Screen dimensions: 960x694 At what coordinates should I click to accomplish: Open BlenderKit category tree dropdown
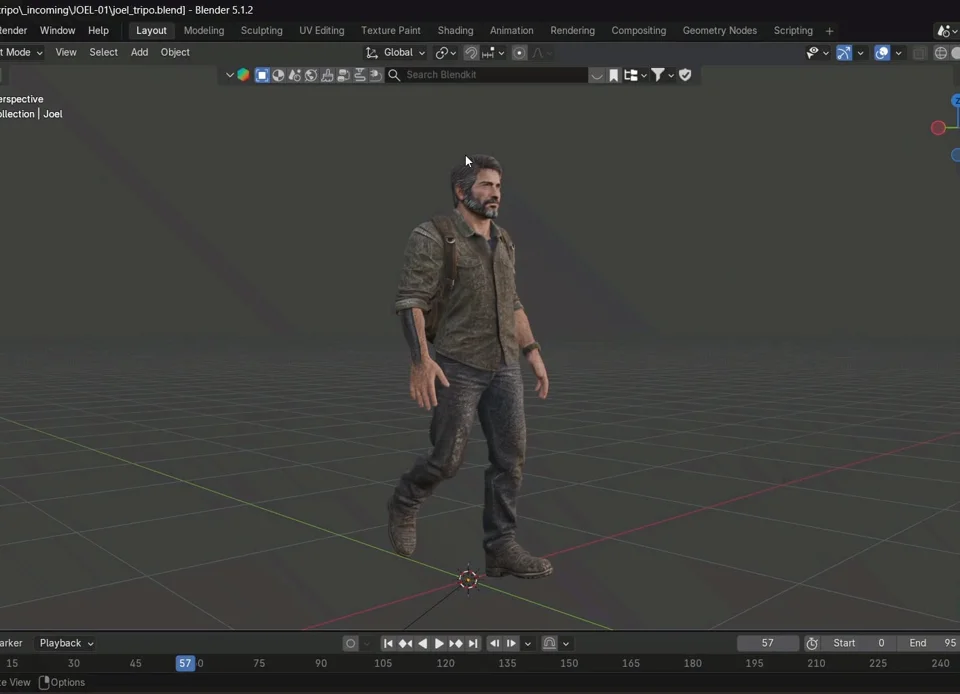[x=636, y=75]
